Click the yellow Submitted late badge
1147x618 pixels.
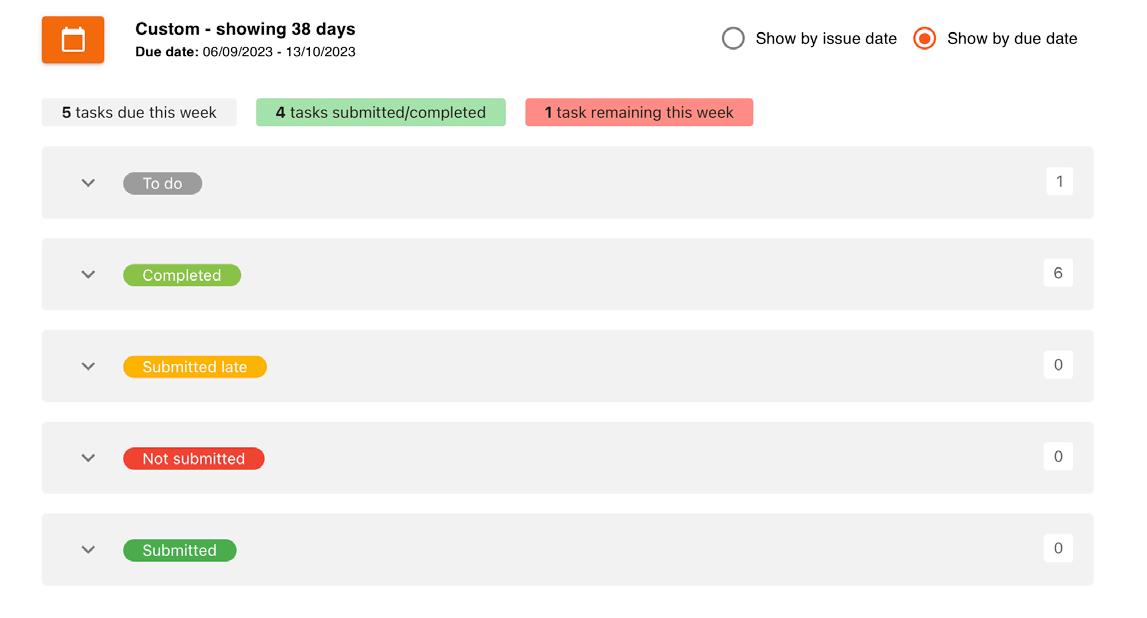click(x=194, y=367)
